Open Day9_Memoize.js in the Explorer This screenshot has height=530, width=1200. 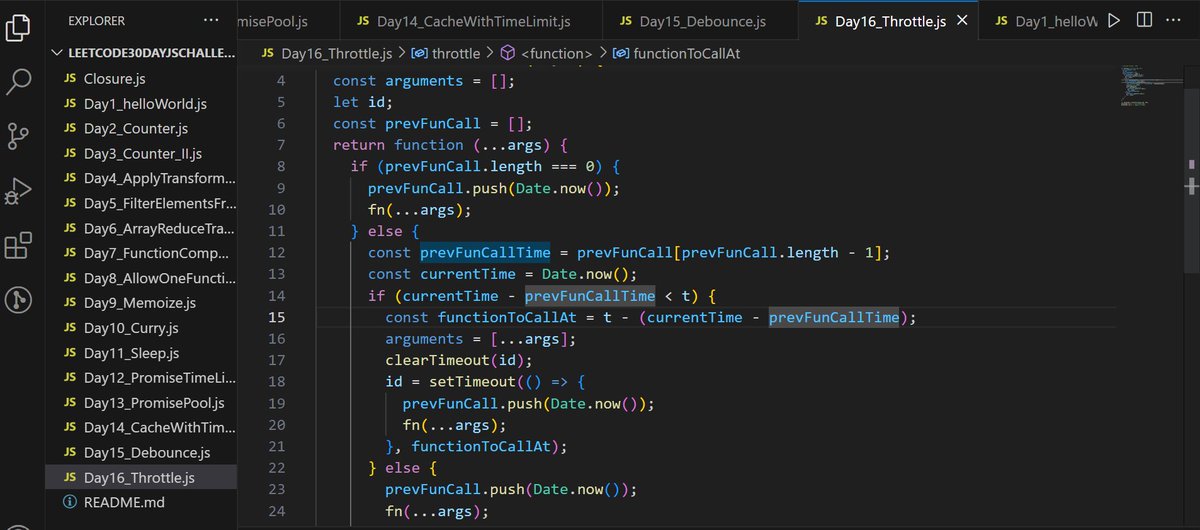click(x=141, y=303)
